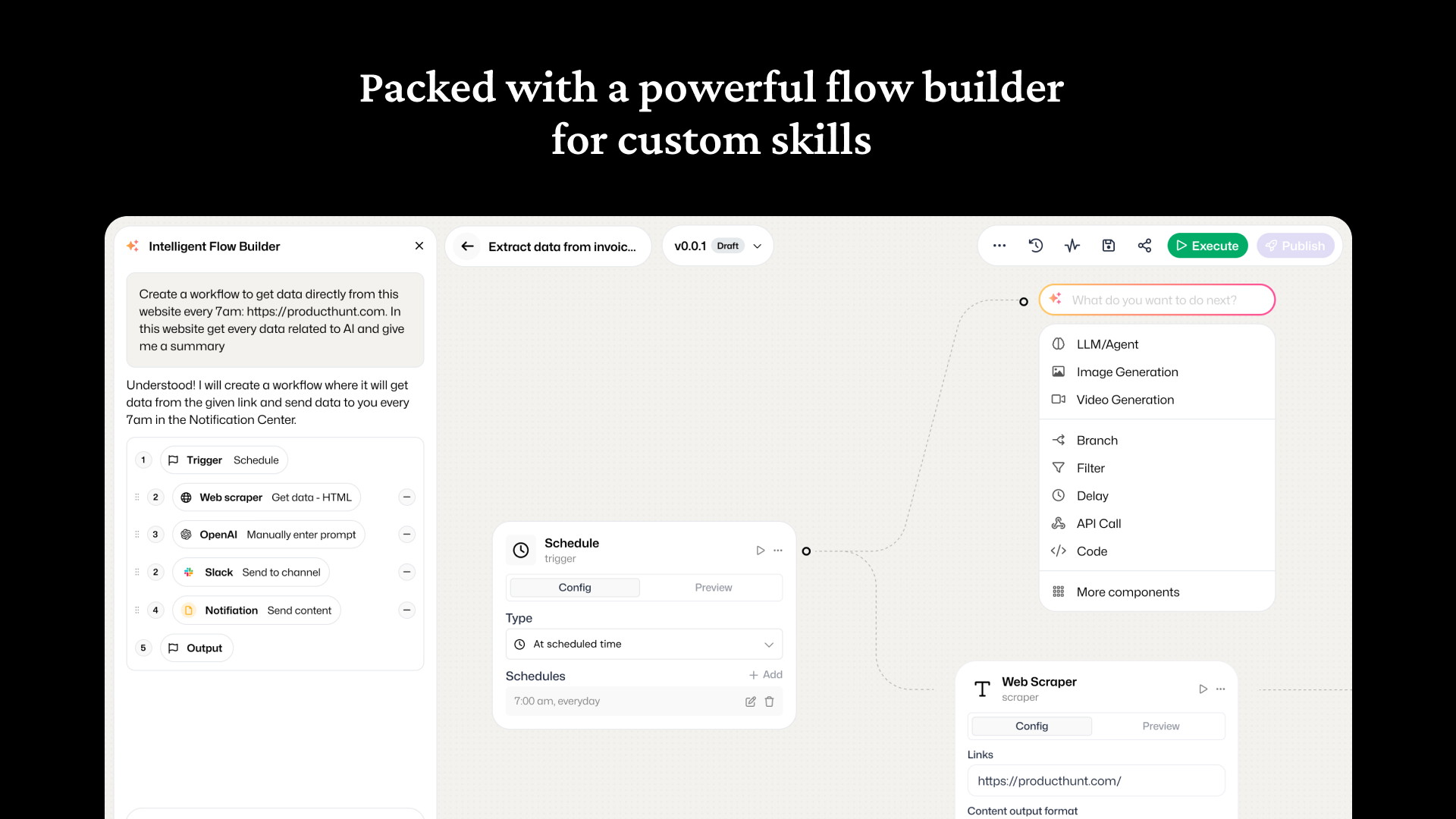The image size is (1456, 819).
Task: Select API Call from the components menu
Action: 1098,523
